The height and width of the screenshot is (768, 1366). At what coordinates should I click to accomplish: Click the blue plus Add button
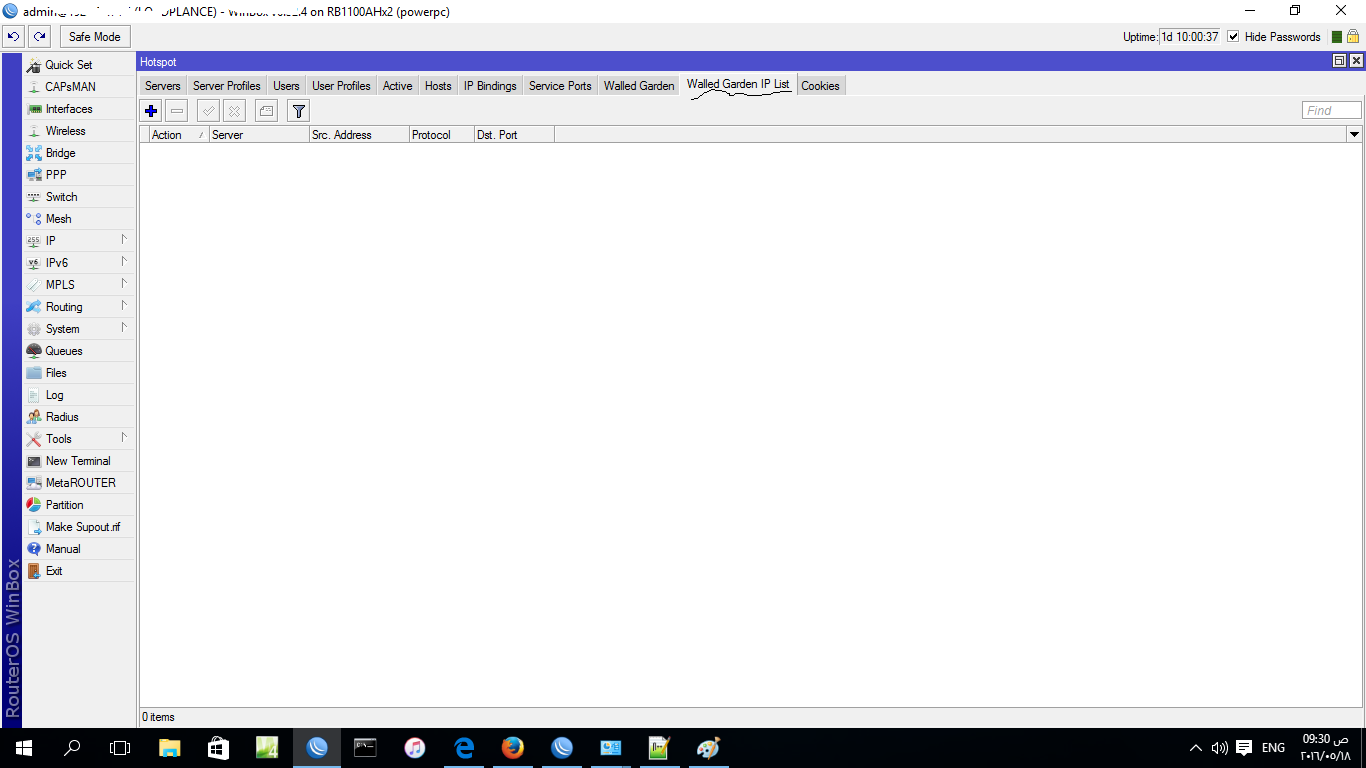(151, 111)
